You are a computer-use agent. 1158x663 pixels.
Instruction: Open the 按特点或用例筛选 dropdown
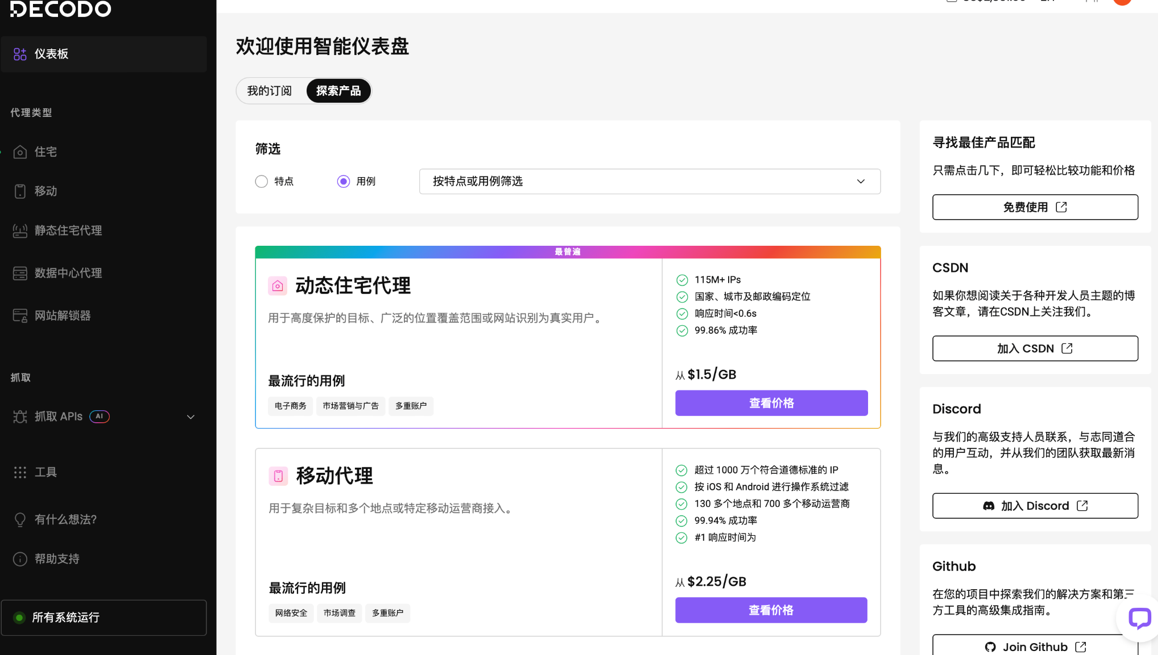click(649, 182)
